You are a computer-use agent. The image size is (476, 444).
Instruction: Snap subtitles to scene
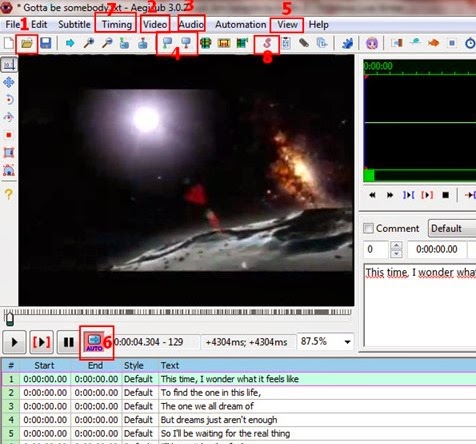click(224, 43)
